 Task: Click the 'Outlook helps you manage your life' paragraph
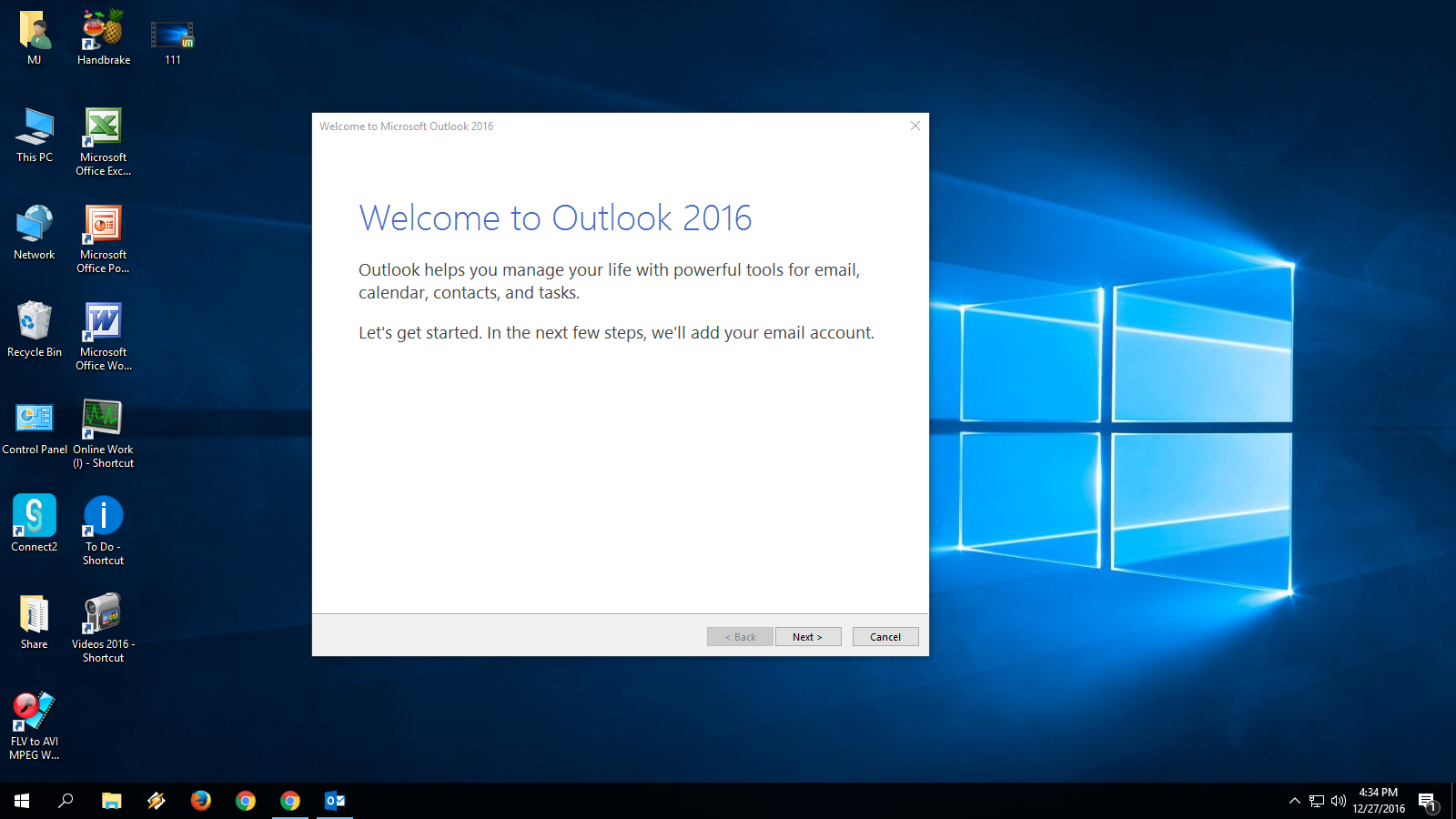pos(609,281)
